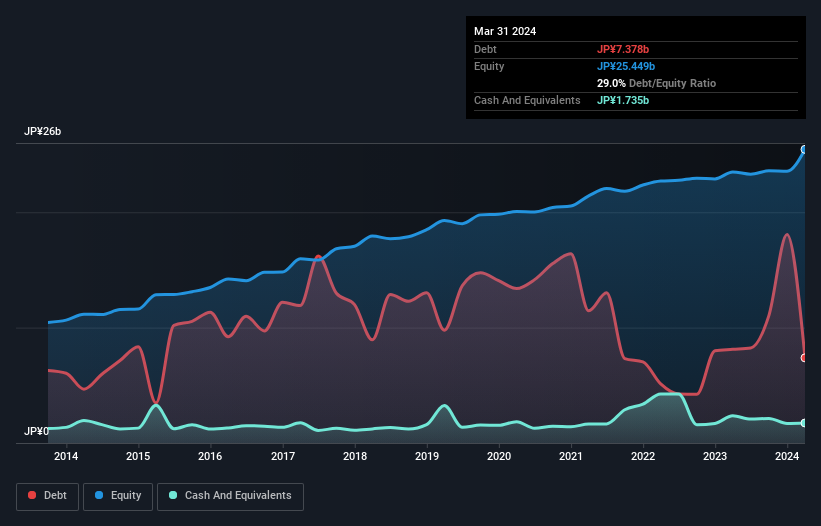Click the teal Cash endpoint marker

pyautogui.click(x=804, y=423)
